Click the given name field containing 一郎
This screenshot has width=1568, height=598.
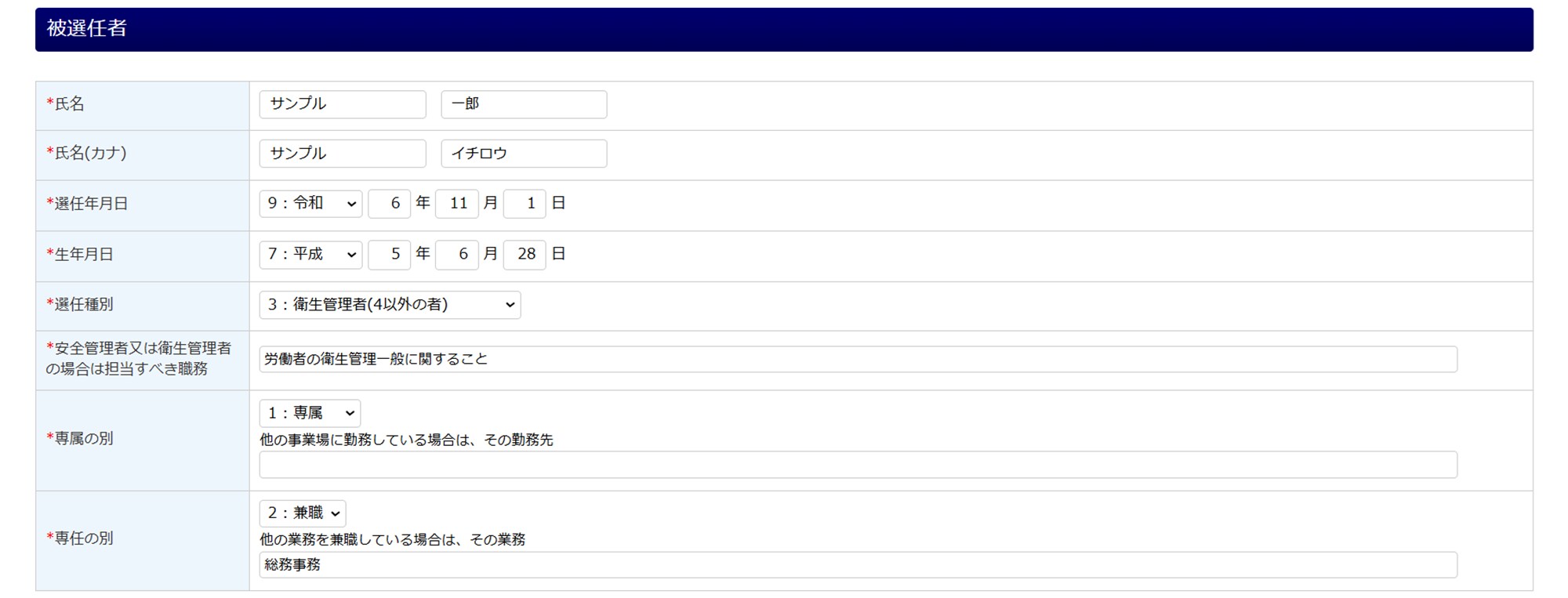point(523,104)
